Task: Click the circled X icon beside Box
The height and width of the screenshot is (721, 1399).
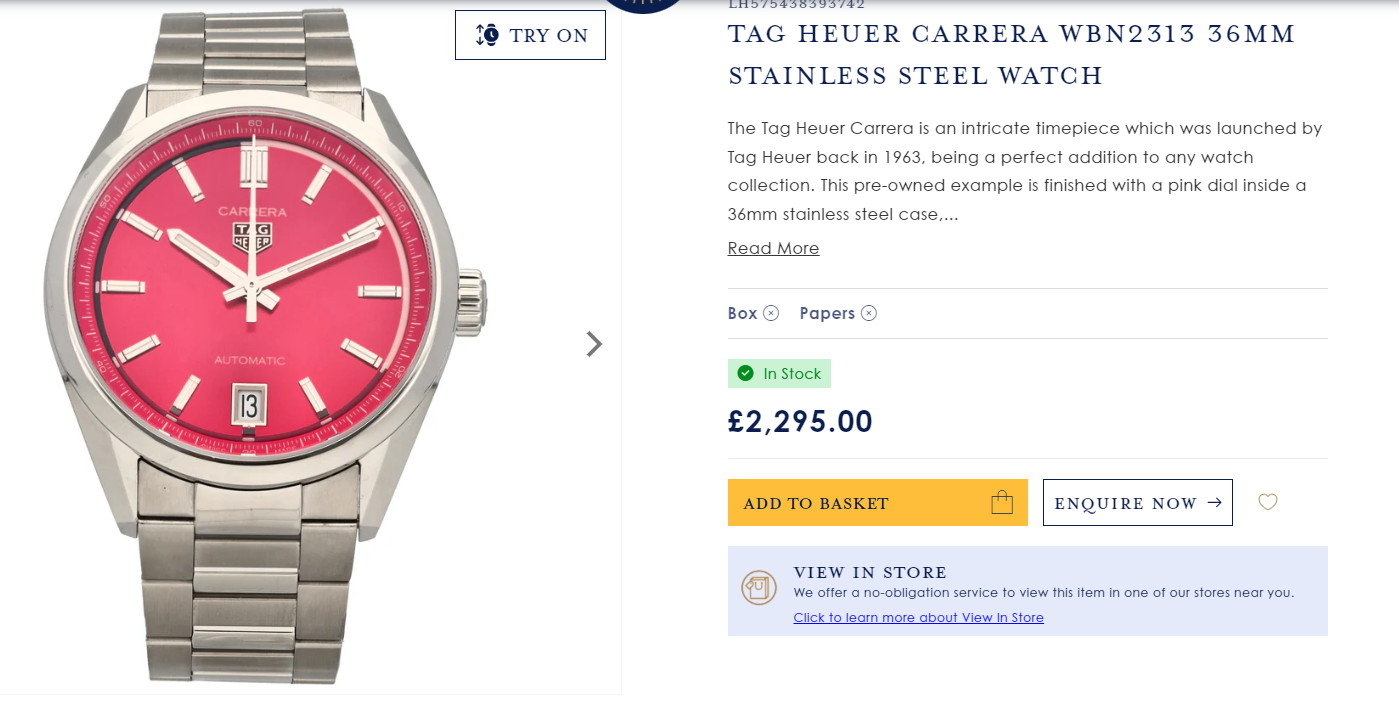Action: point(771,313)
